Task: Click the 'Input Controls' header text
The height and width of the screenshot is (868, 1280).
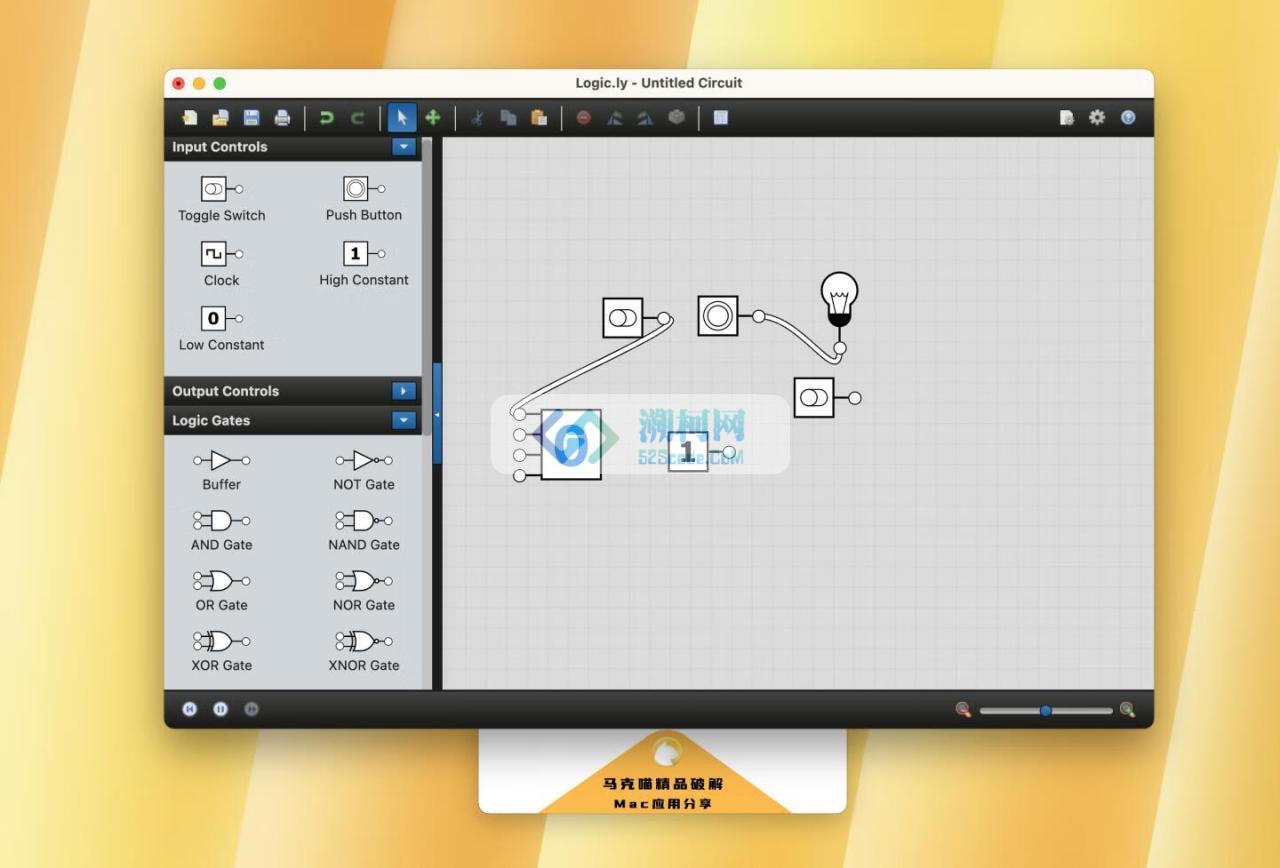Action: point(220,147)
